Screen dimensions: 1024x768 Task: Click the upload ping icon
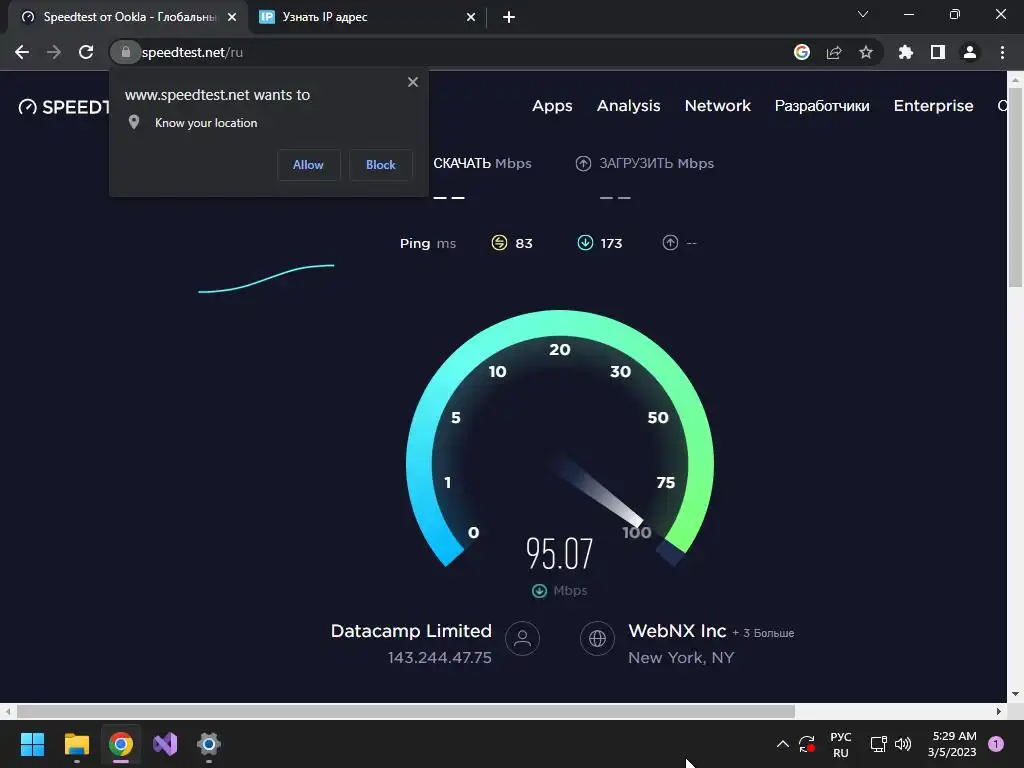[x=670, y=243]
